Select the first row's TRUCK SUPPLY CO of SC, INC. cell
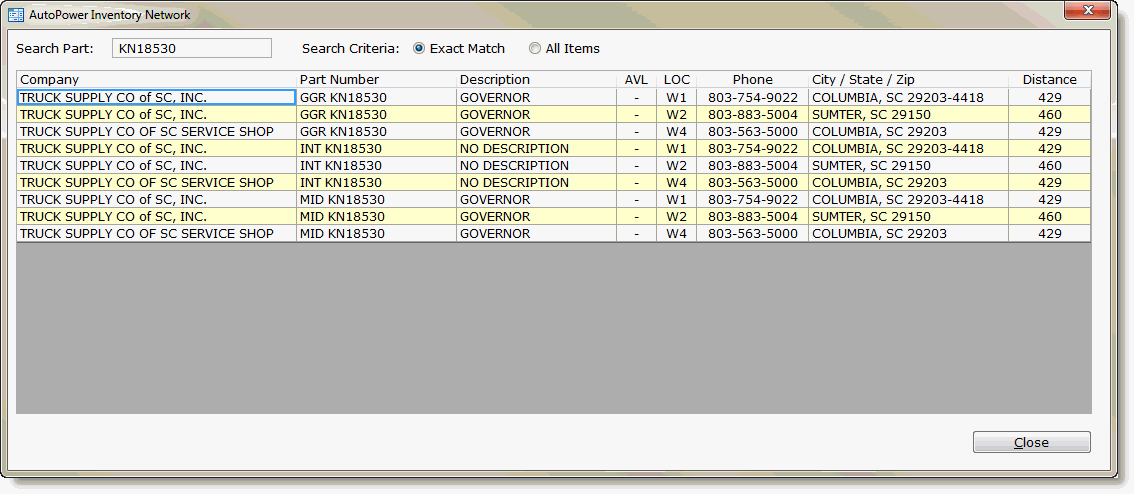The image size is (1134, 494). [x=156, y=97]
